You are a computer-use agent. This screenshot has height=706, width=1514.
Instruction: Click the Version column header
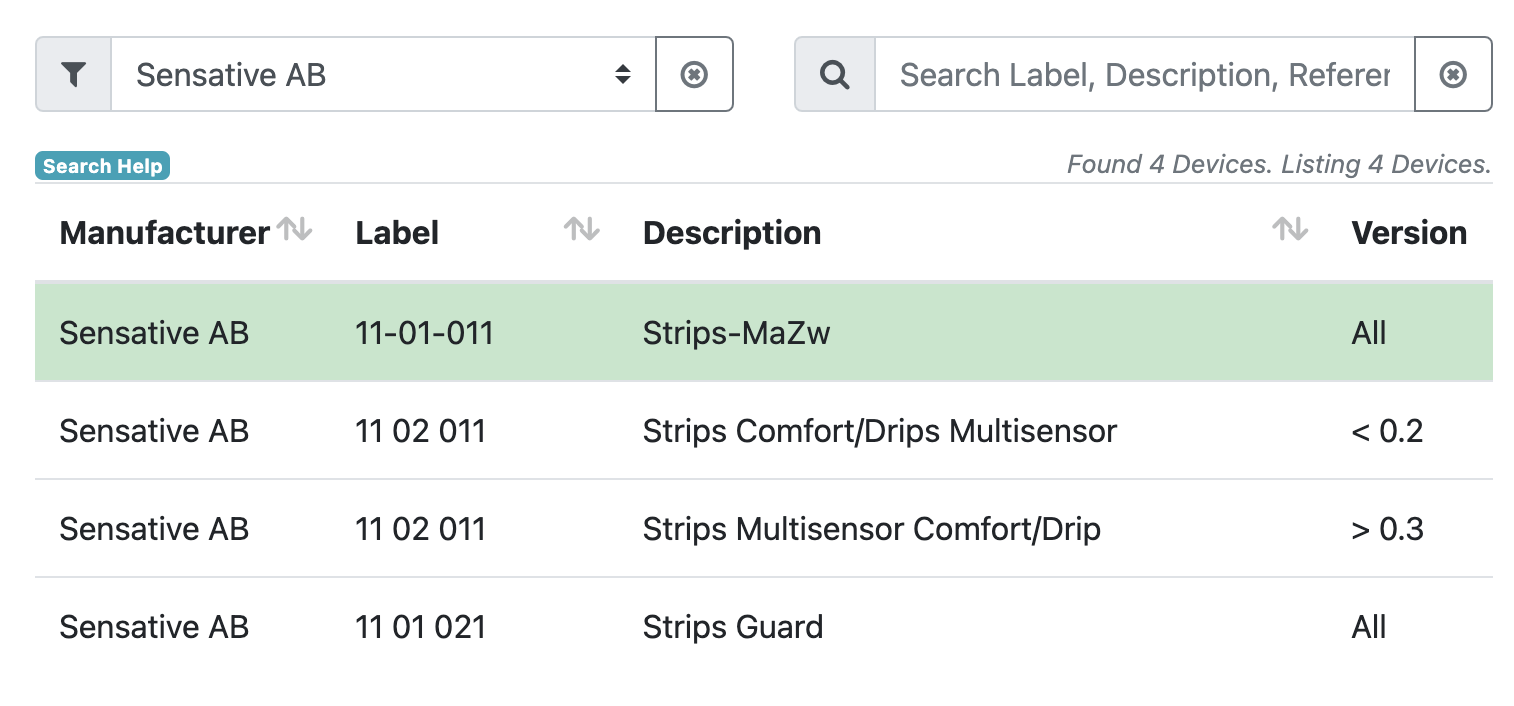(1408, 233)
